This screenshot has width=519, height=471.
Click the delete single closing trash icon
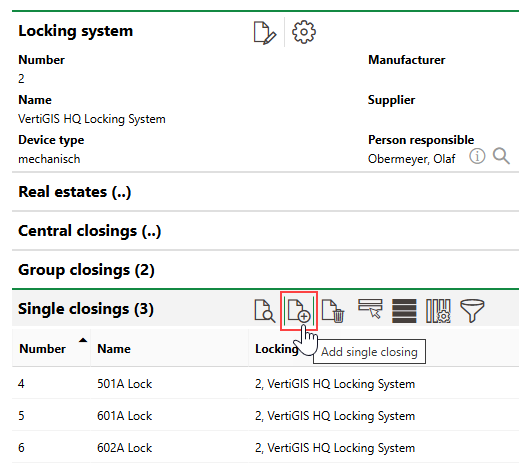click(x=333, y=311)
